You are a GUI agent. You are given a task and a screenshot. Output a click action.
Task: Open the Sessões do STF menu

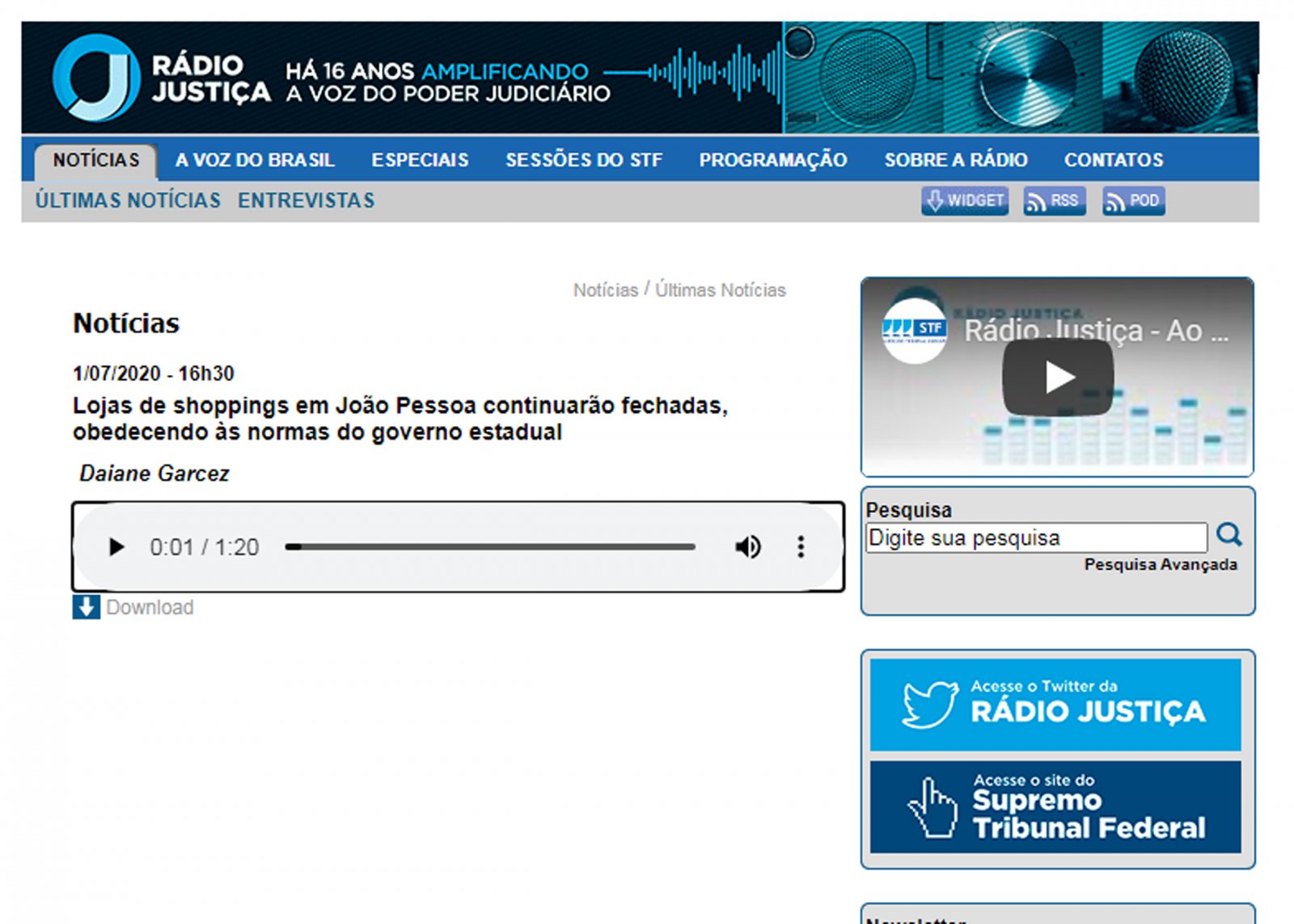click(x=583, y=160)
